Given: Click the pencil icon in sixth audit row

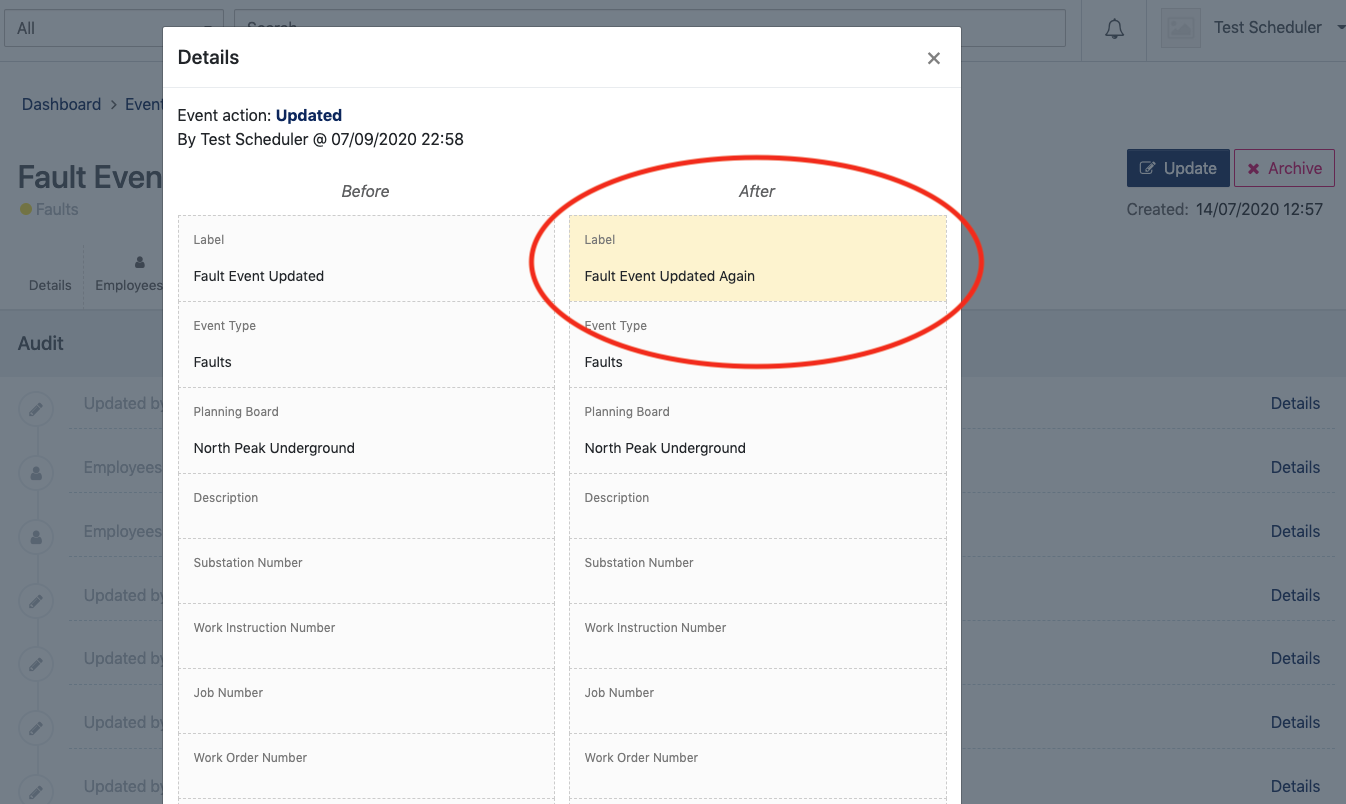Looking at the screenshot, I should click(36, 728).
